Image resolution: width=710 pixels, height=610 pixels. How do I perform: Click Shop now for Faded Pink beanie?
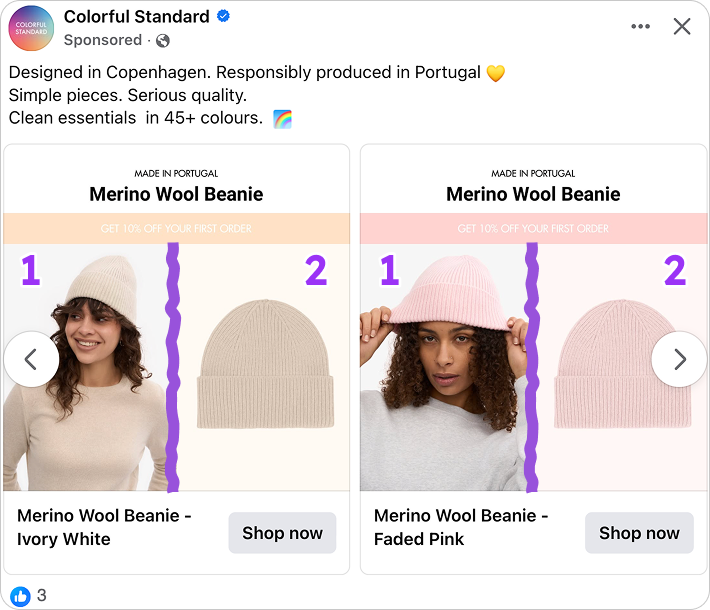pos(639,533)
